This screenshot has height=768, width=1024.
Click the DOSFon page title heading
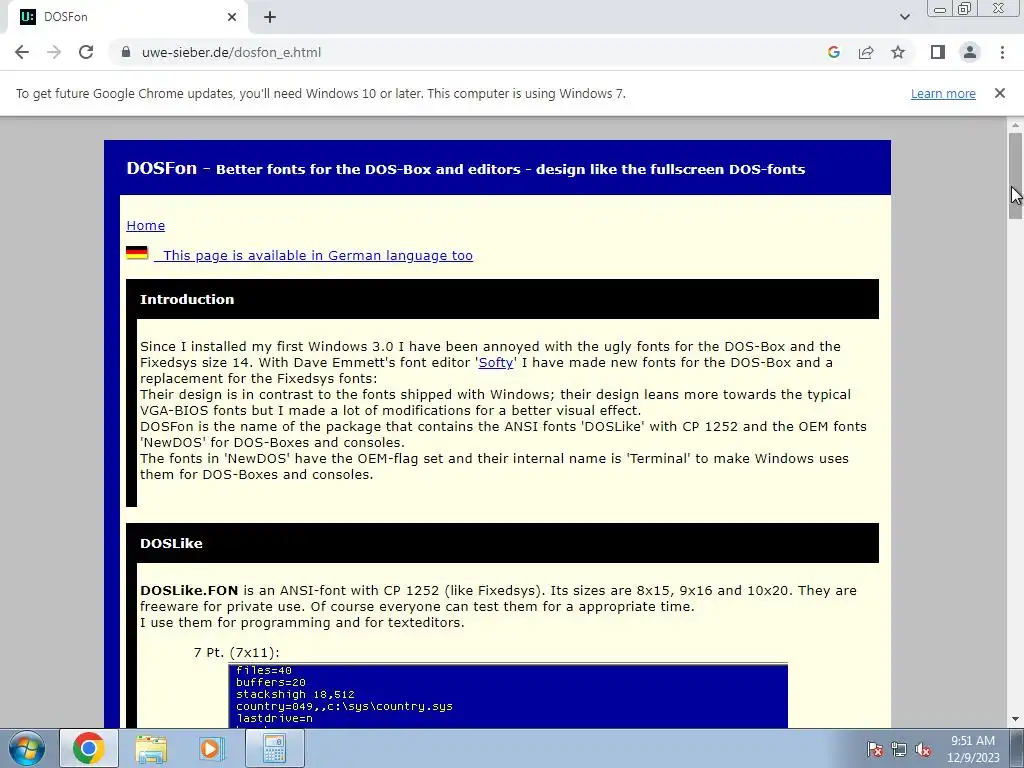[x=466, y=168]
